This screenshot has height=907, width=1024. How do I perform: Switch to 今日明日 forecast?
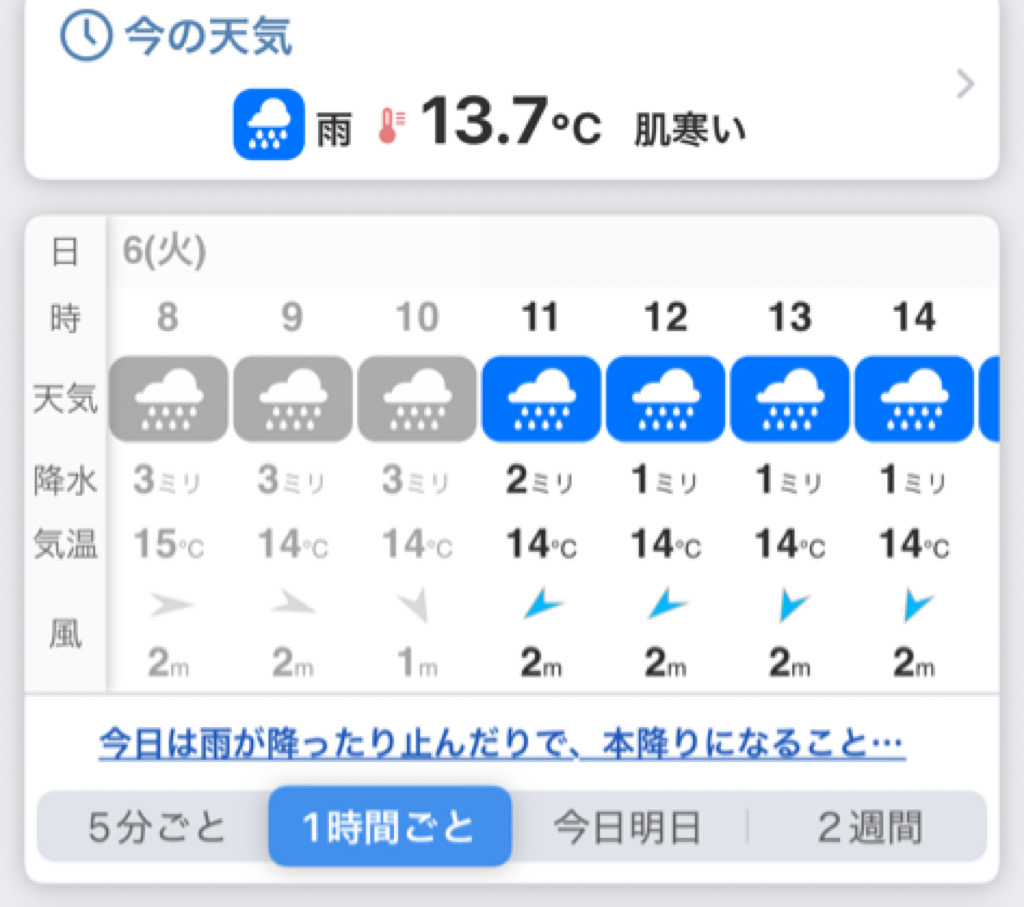click(627, 827)
